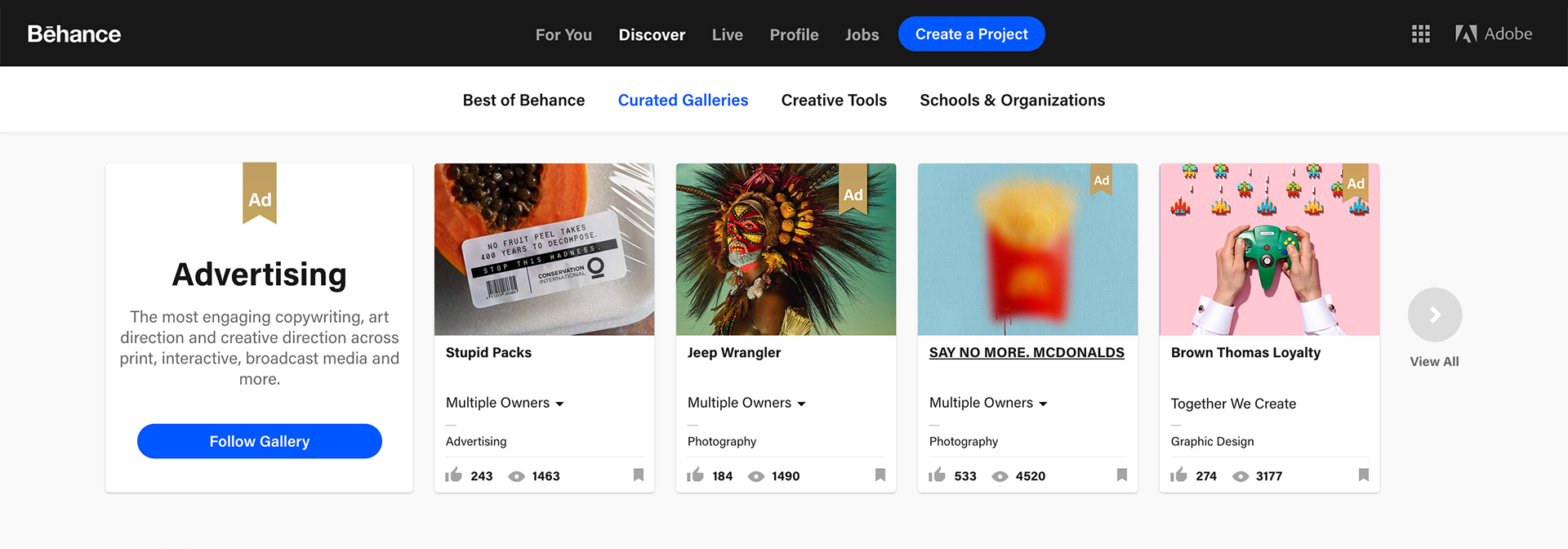Open the blurred fries McDonalds thumbnail
The width and height of the screenshot is (1568, 549).
pos(1028,249)
